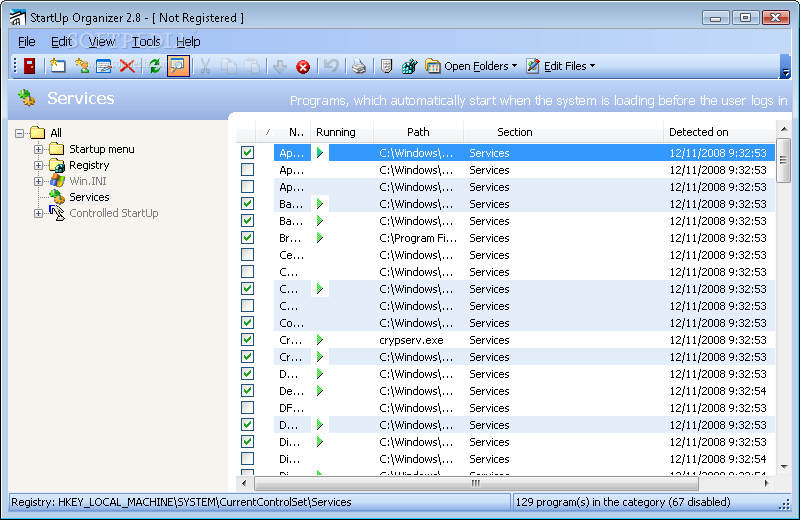Screen dimensions: 800x520
Task: Enable the DF... service checkbox
Action: click(247, 408)
